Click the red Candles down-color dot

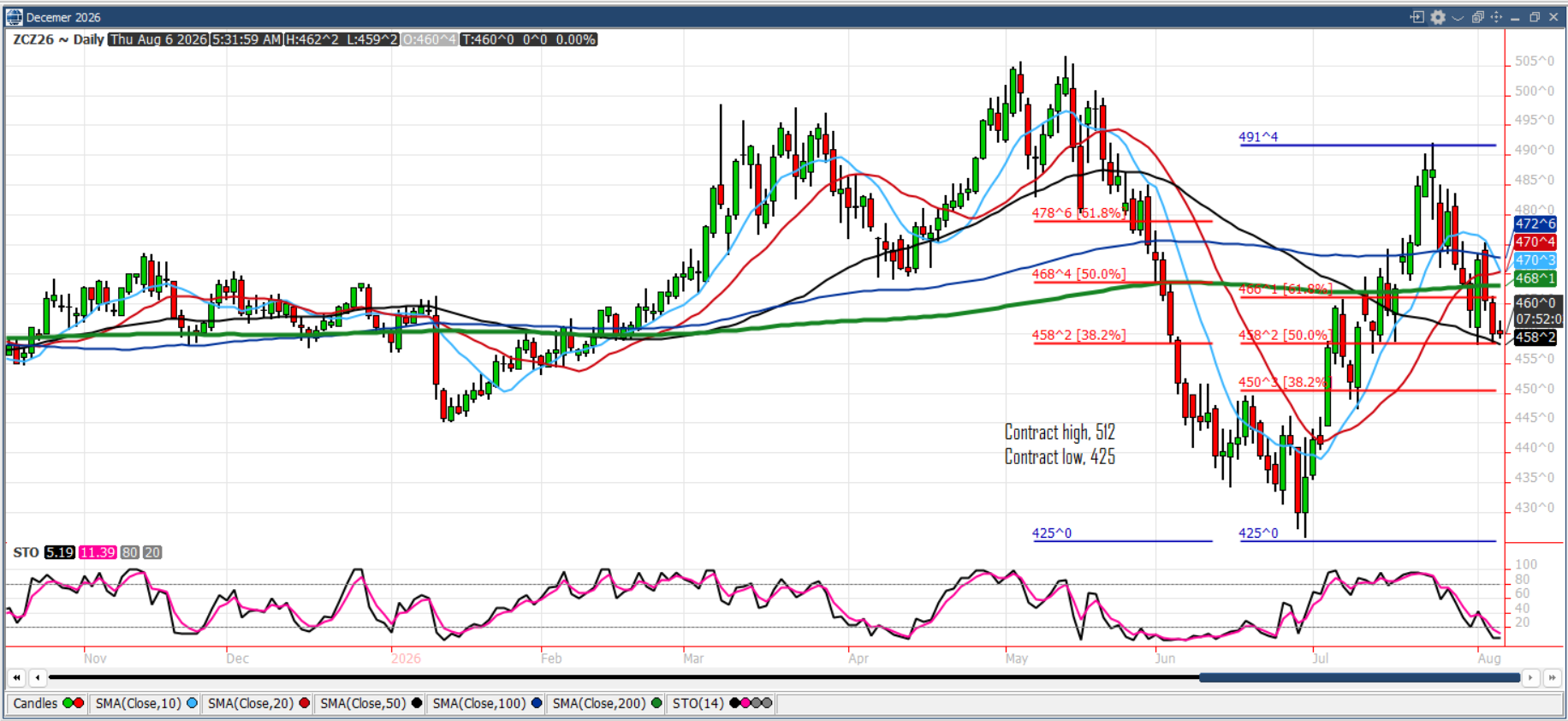(x=79, y=703)
